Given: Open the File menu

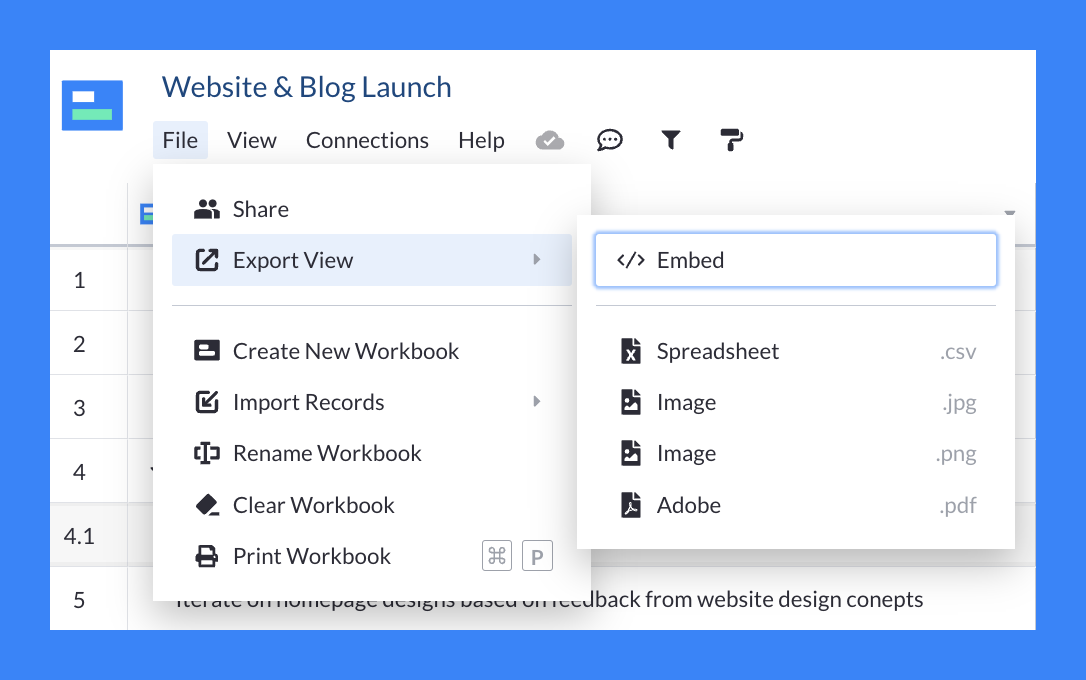Looking at the screenshot, I should coord(180,141).
